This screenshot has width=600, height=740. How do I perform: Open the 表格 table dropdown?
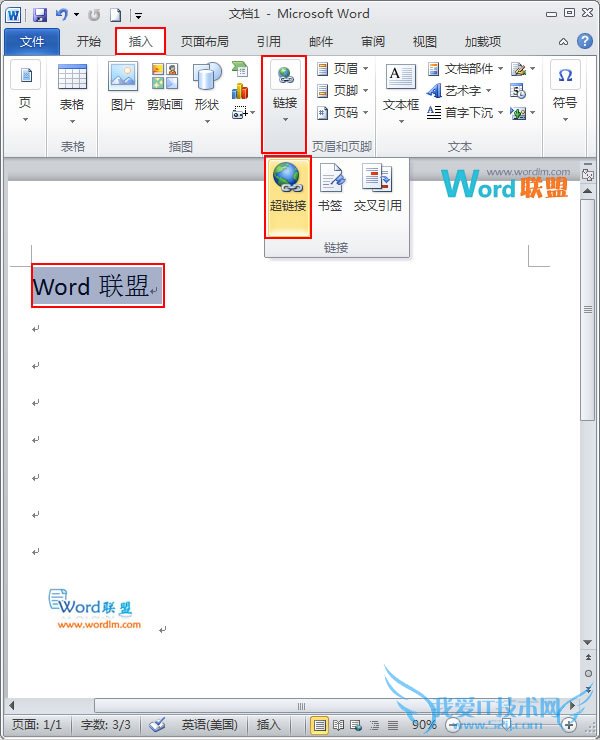tap(72, 93)
